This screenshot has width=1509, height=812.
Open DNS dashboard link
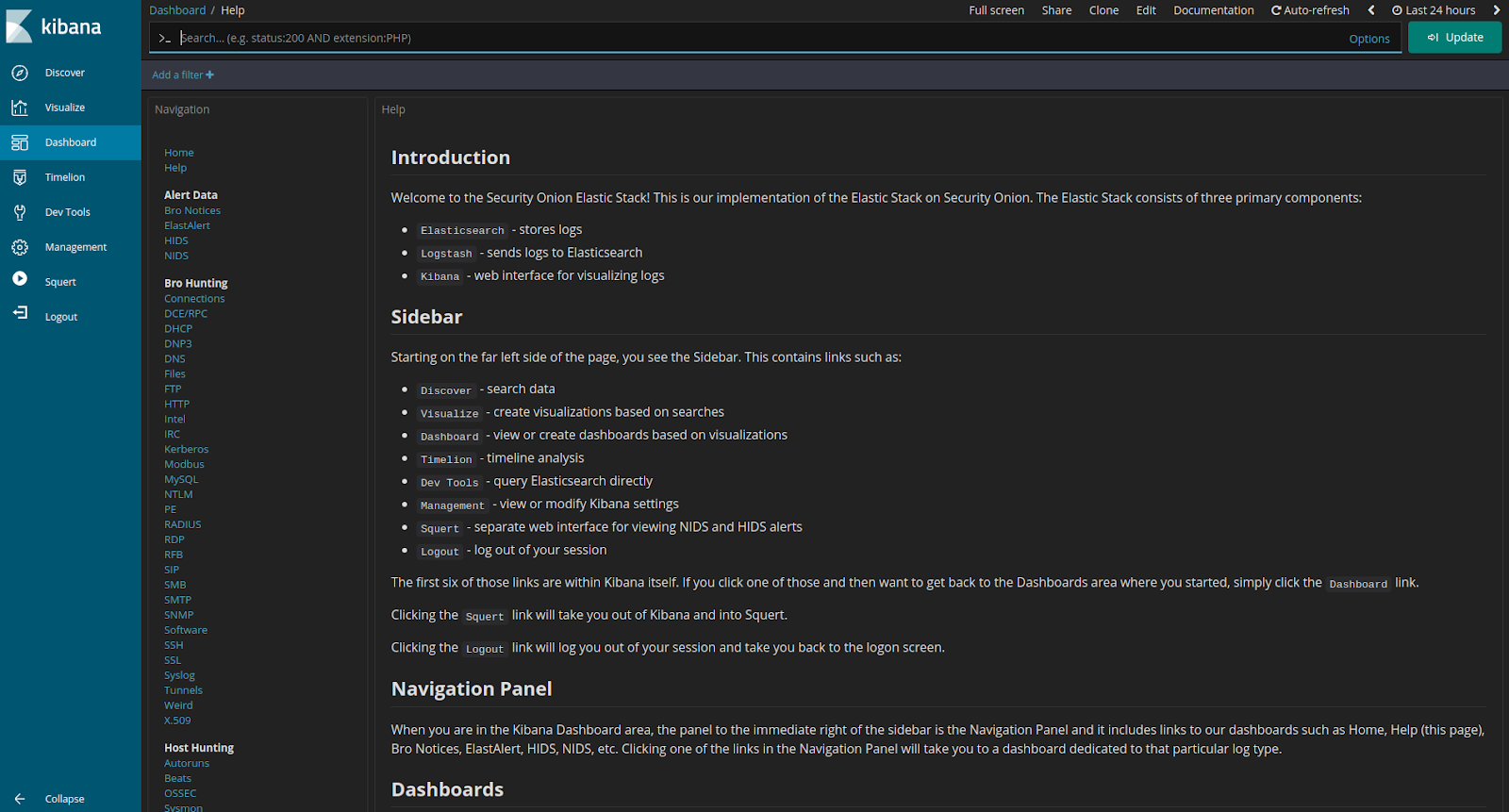tap(174, 359)
